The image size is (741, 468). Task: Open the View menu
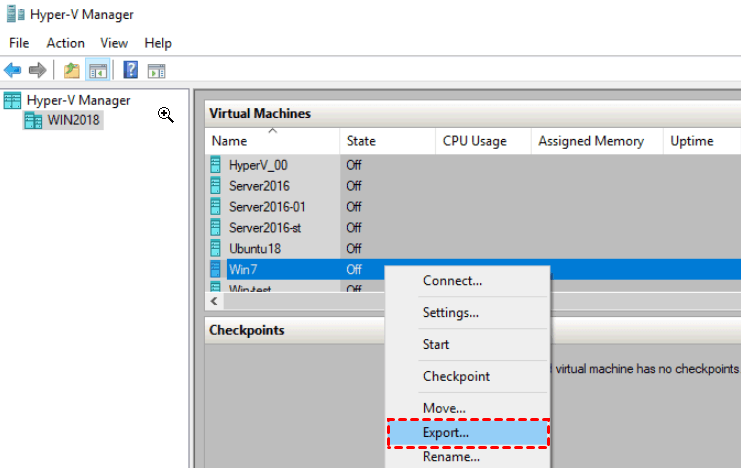(114, 43)
